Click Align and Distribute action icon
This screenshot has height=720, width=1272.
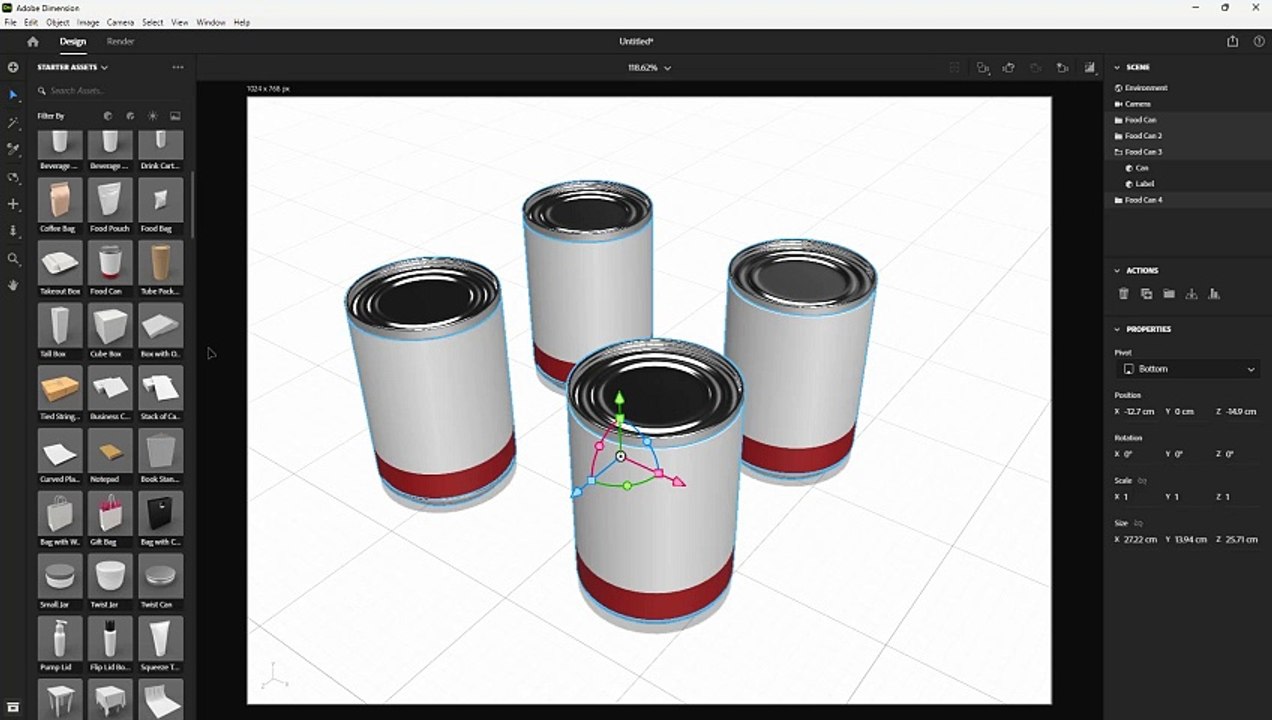(1214, 294)
